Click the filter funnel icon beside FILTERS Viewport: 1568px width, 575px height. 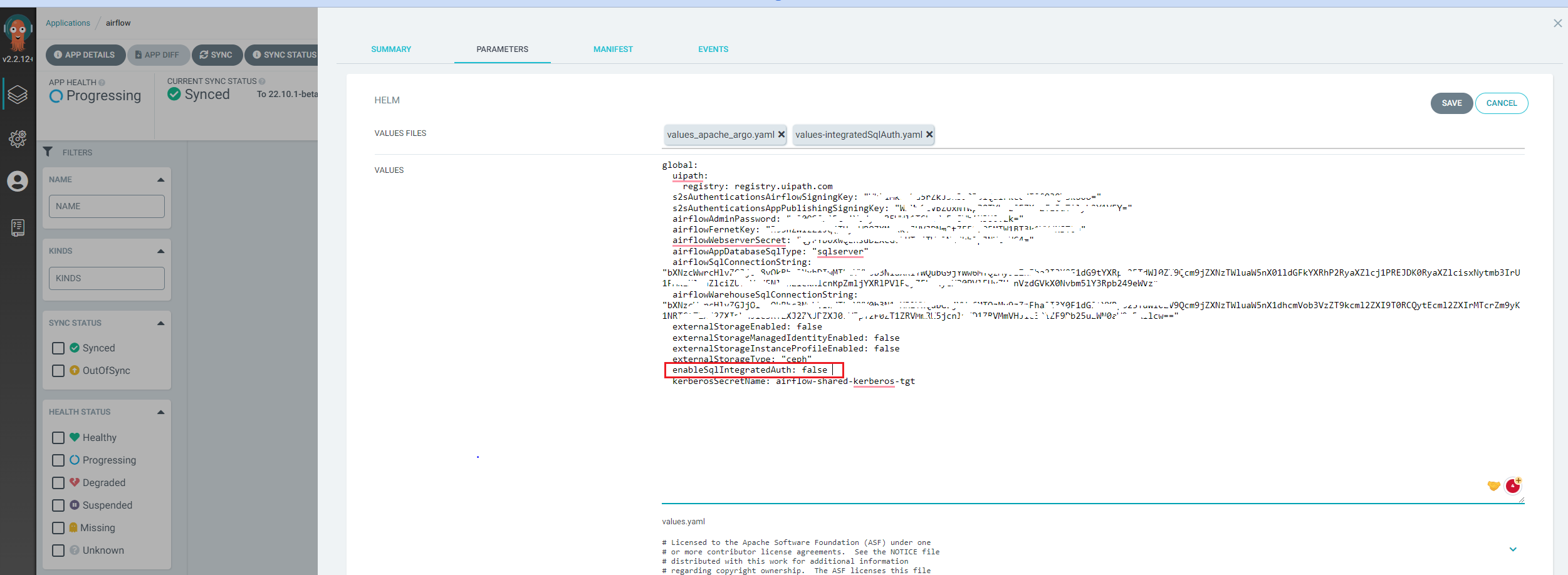48,152
